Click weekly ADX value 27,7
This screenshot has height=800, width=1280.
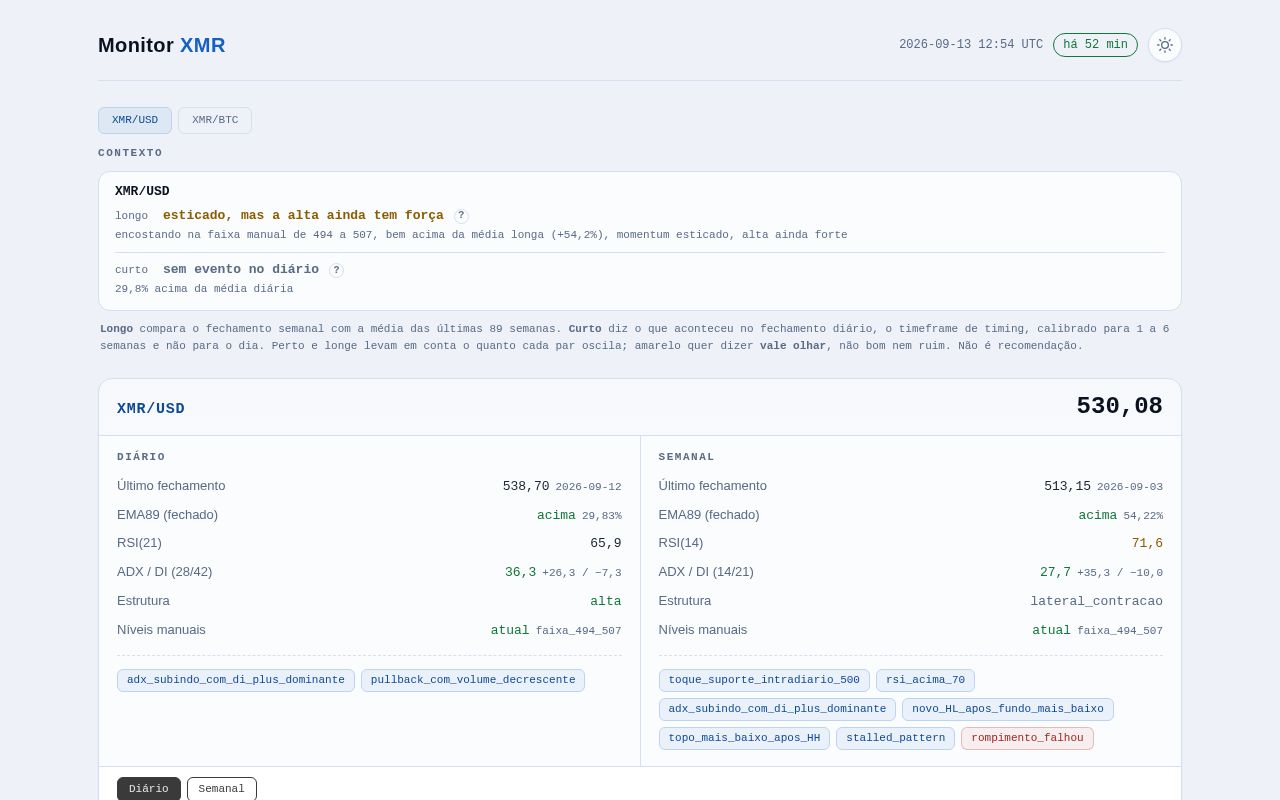click(x=1055, y=572)
